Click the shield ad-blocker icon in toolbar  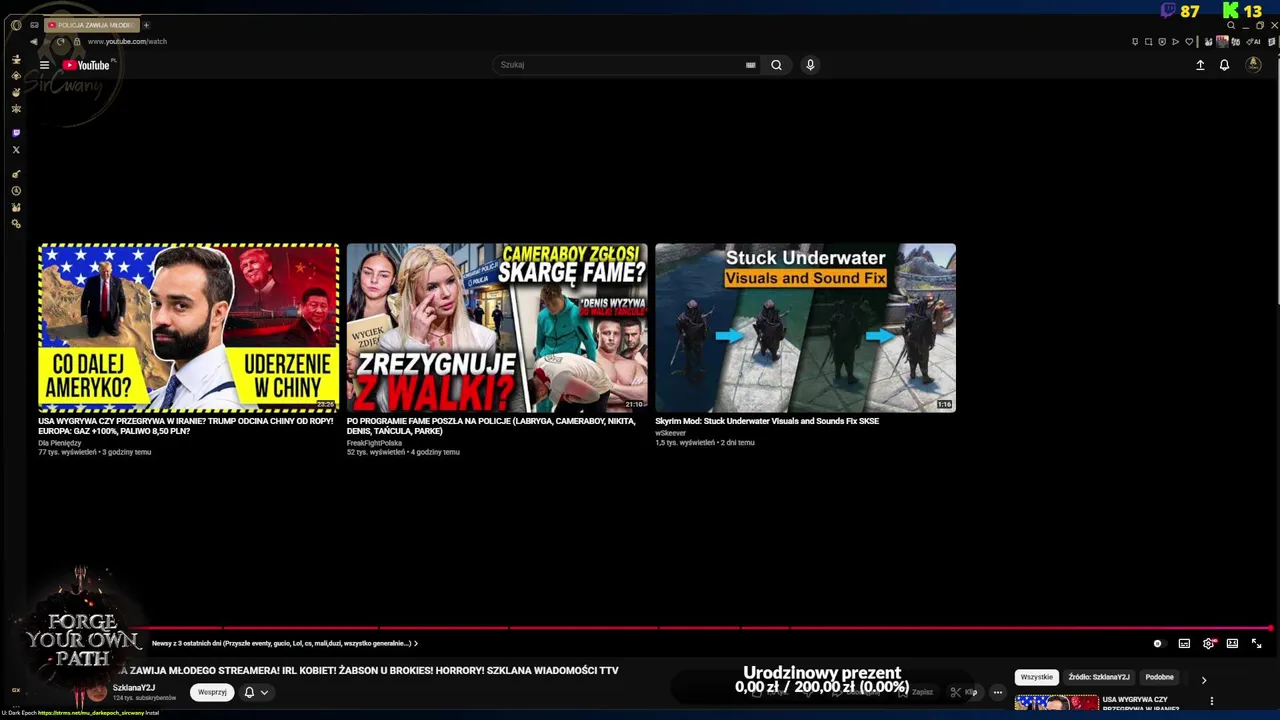1162,42
